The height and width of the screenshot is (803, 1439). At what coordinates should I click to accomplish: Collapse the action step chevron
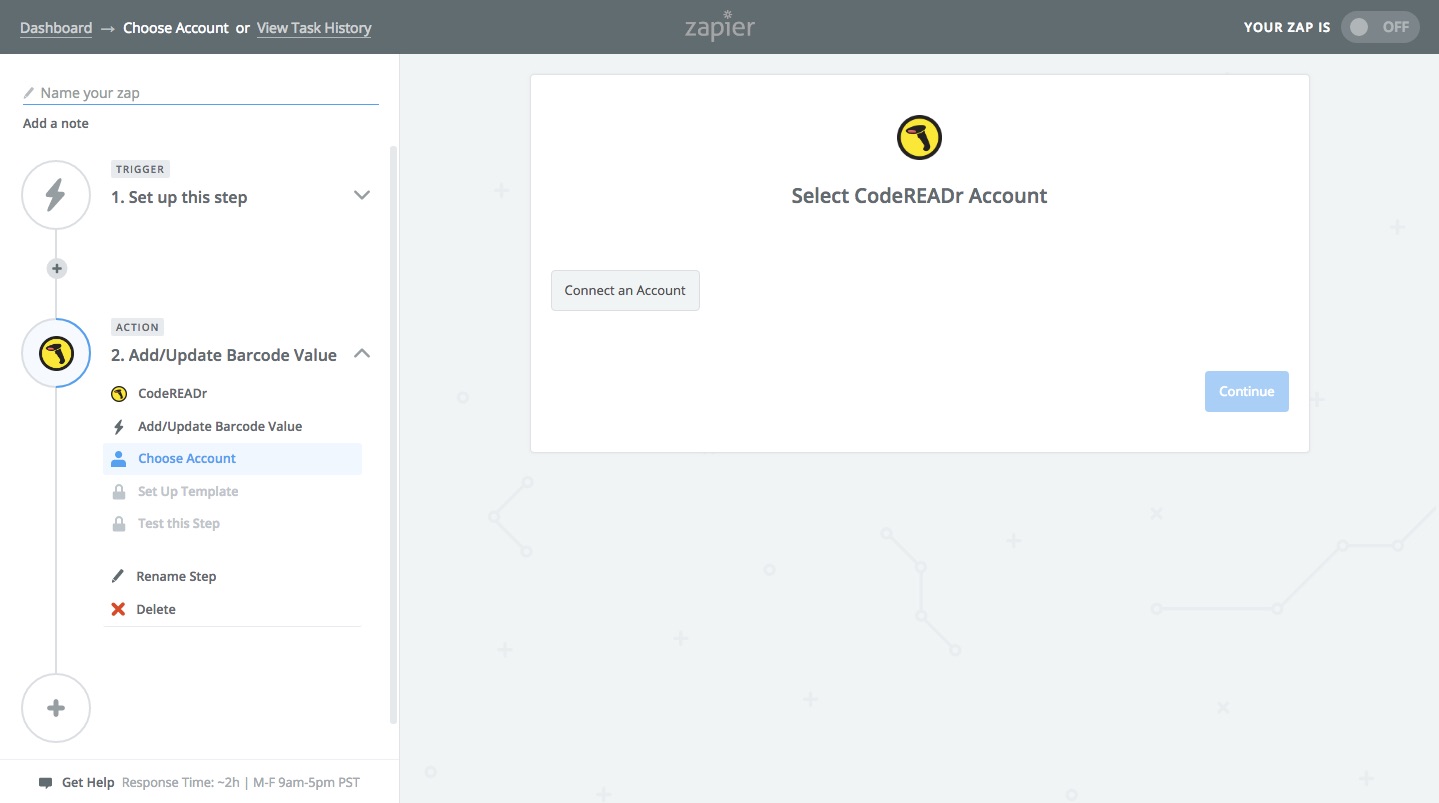click(x=362, y=353)
